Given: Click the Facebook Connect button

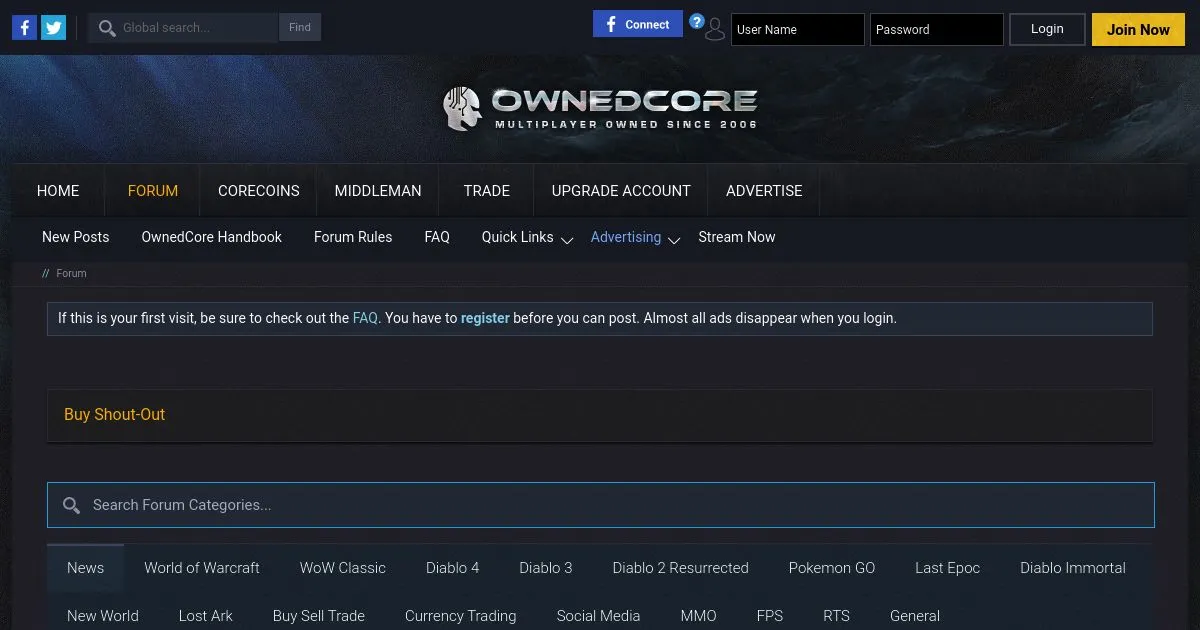Looking at the screenshot, I should pos(637,24).
